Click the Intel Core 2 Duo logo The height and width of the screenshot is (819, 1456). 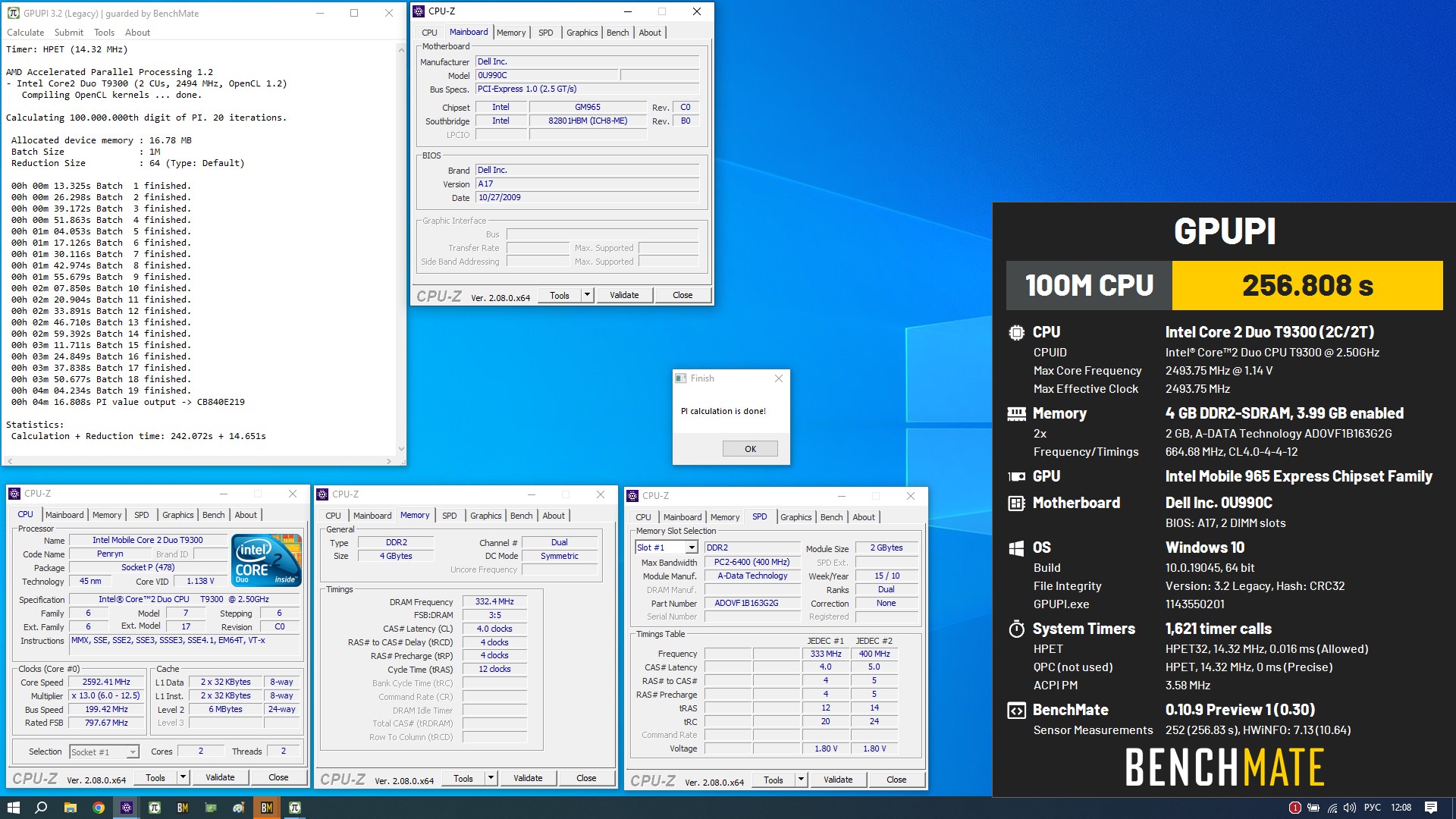[266, 560]
